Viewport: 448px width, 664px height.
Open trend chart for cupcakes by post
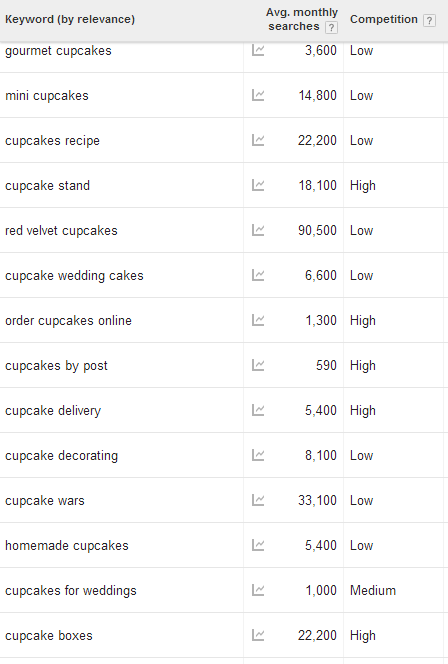tap(258, 365)
